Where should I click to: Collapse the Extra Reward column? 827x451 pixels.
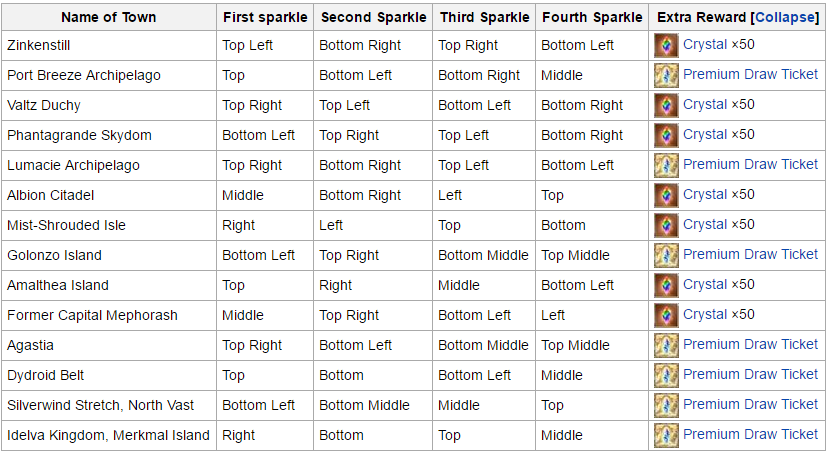tap(786, 17)
